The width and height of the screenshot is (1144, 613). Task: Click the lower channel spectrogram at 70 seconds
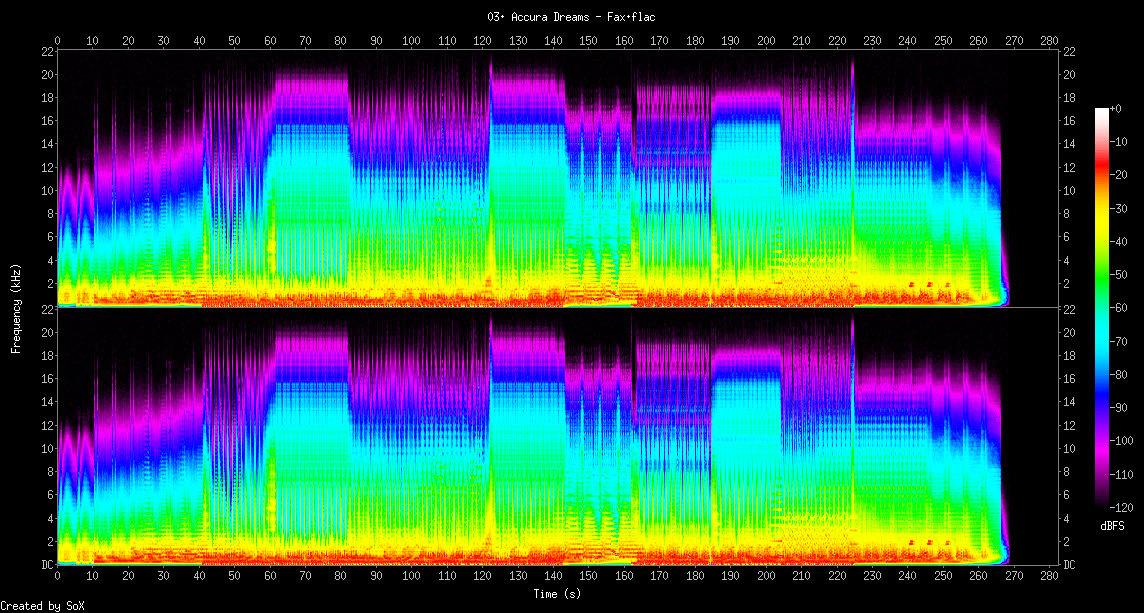coord(305,440)
